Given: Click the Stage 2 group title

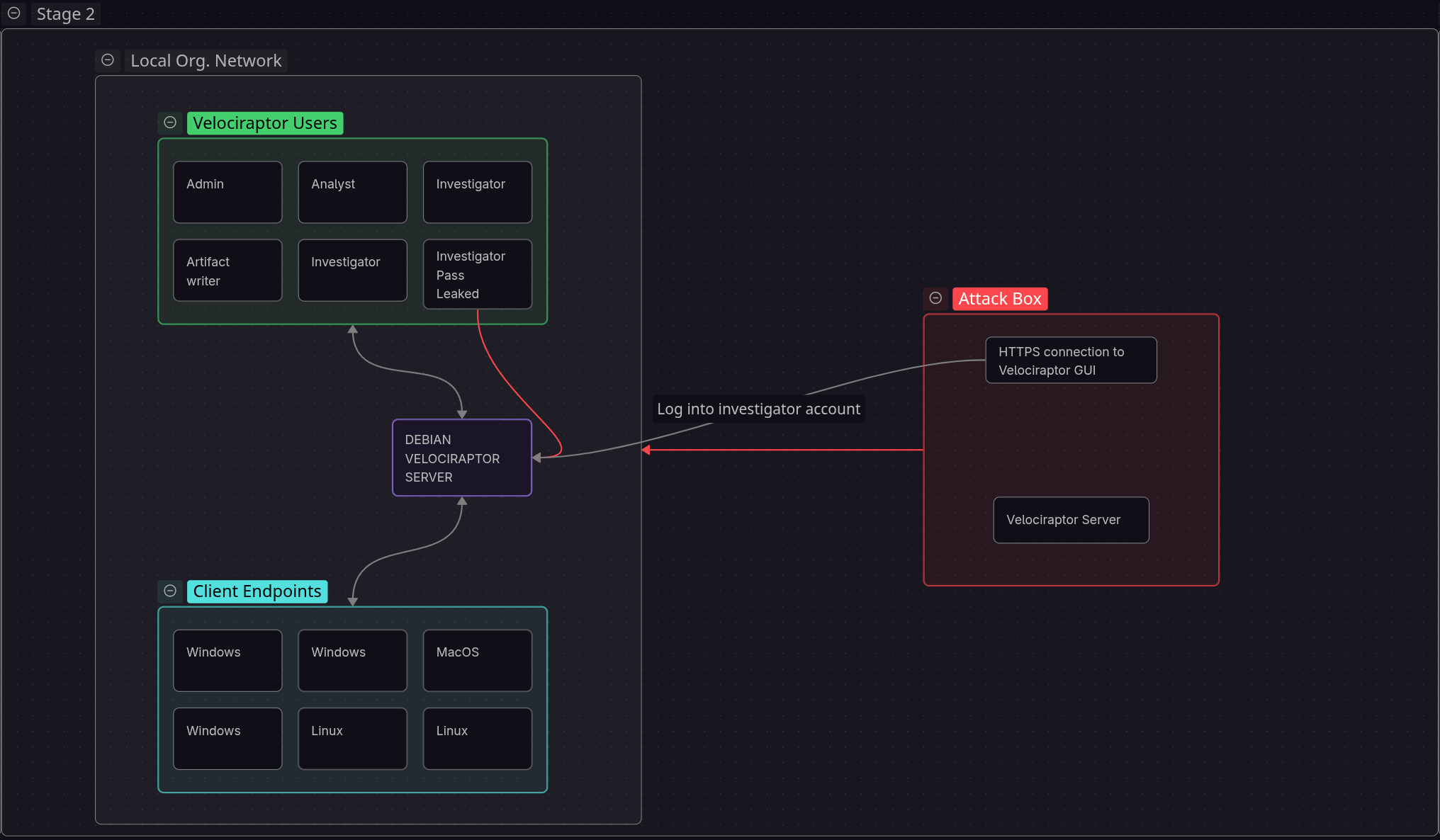Looking at the screenshot, I should (x=65, y=14).
